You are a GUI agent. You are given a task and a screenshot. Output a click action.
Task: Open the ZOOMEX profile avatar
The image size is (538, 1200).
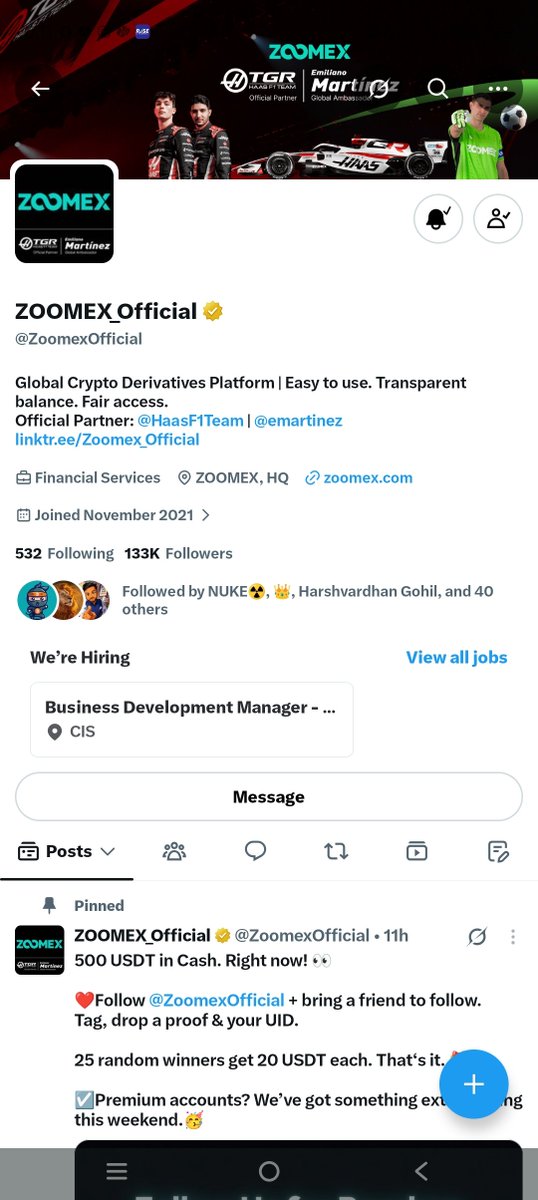coord(64,214)
